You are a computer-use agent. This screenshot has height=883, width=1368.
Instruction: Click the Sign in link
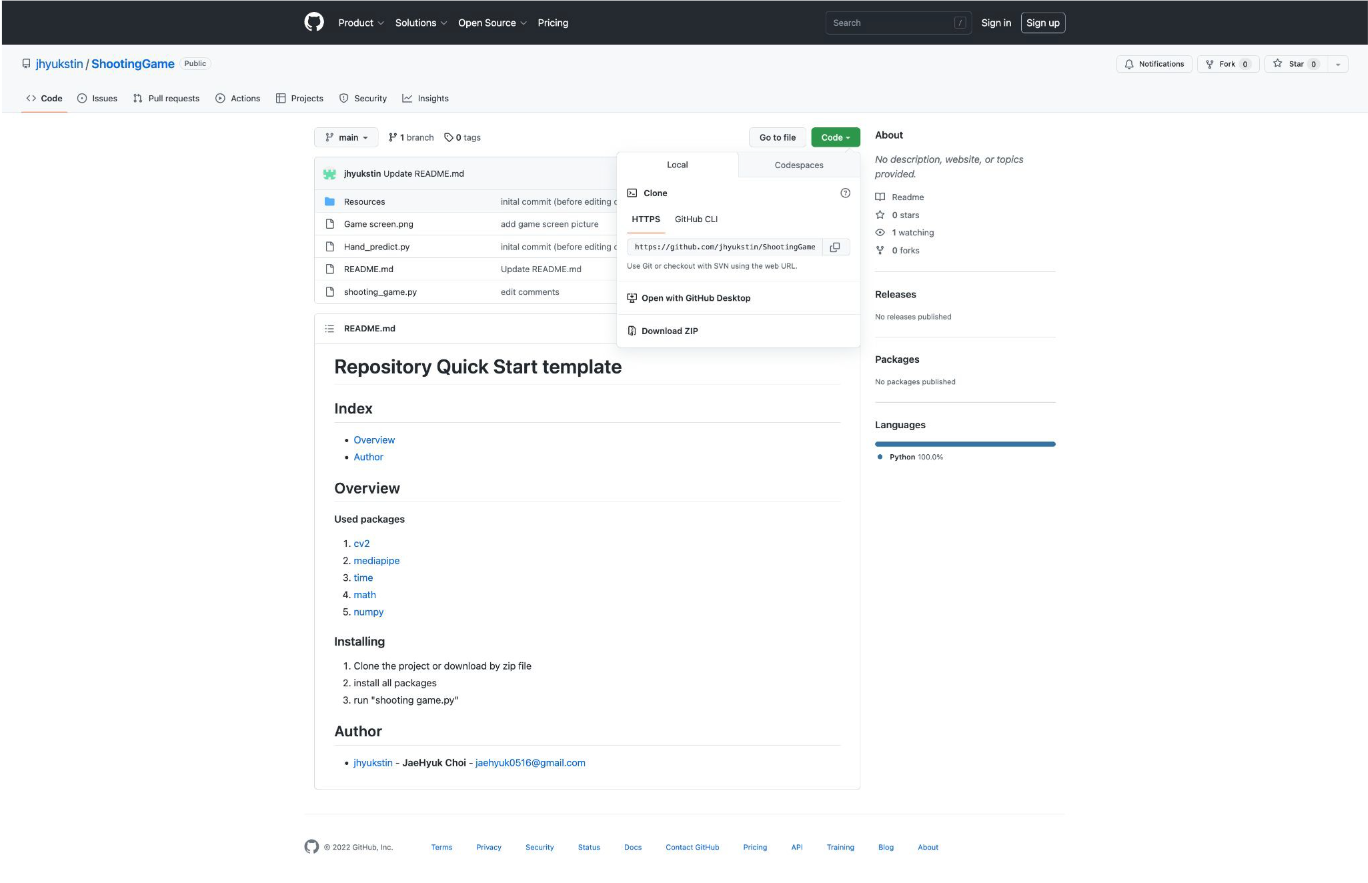coord(996,23)
